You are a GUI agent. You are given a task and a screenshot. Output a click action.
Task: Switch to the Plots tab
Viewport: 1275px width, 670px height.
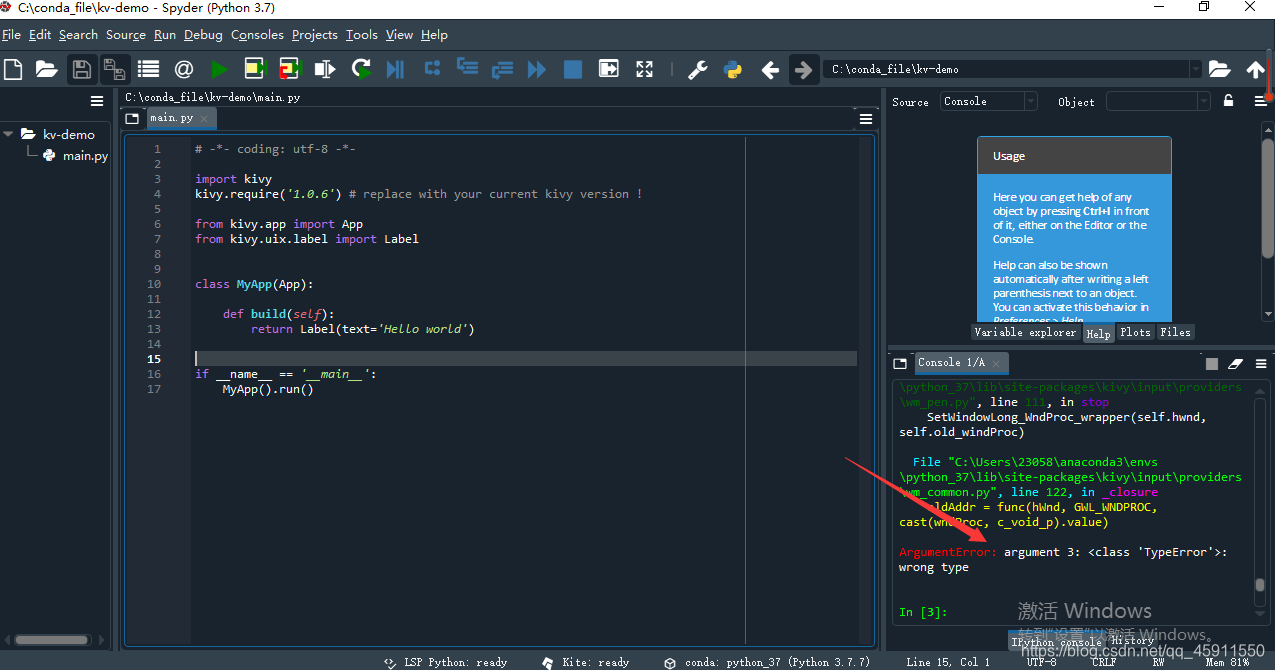click(1135, 332)
